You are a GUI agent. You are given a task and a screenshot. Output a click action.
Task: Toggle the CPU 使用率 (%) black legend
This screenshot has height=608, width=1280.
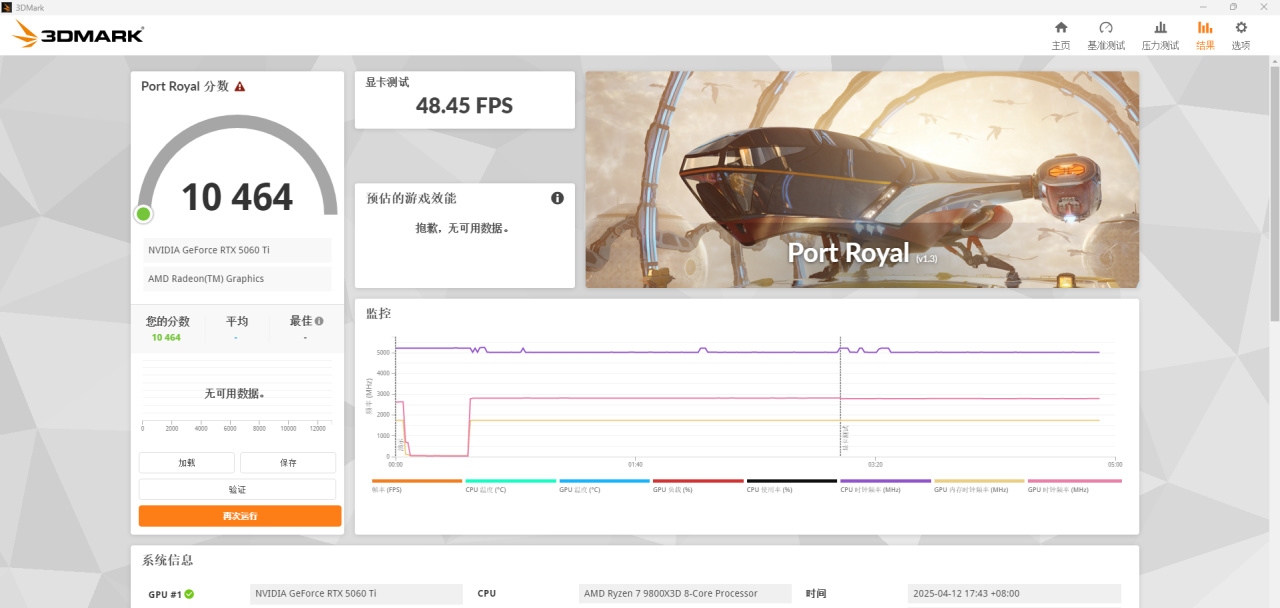792,481
